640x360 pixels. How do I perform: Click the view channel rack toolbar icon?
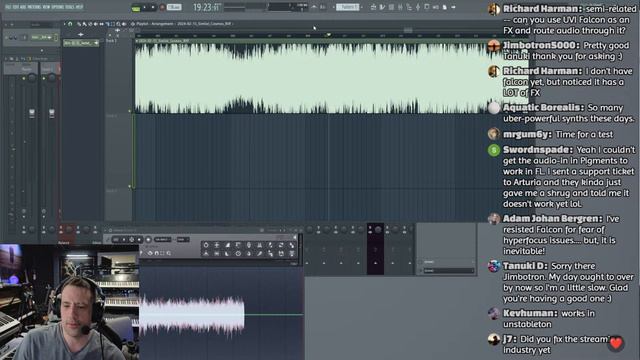[x=391, y=7]
